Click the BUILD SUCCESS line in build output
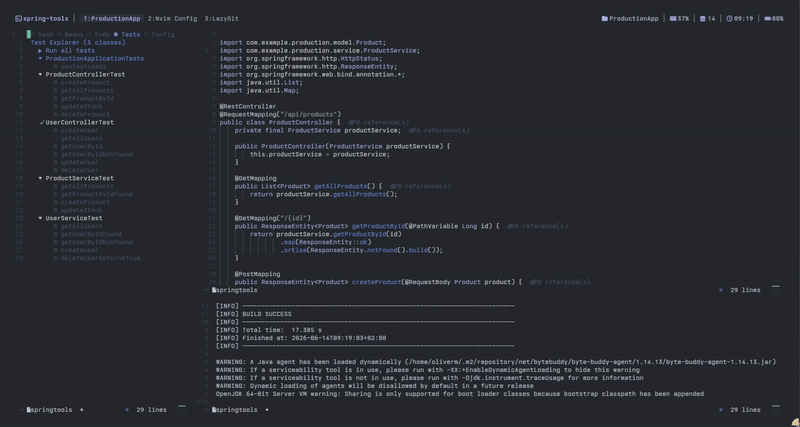Screen dimensions: 800x427 tap(254, 314)
